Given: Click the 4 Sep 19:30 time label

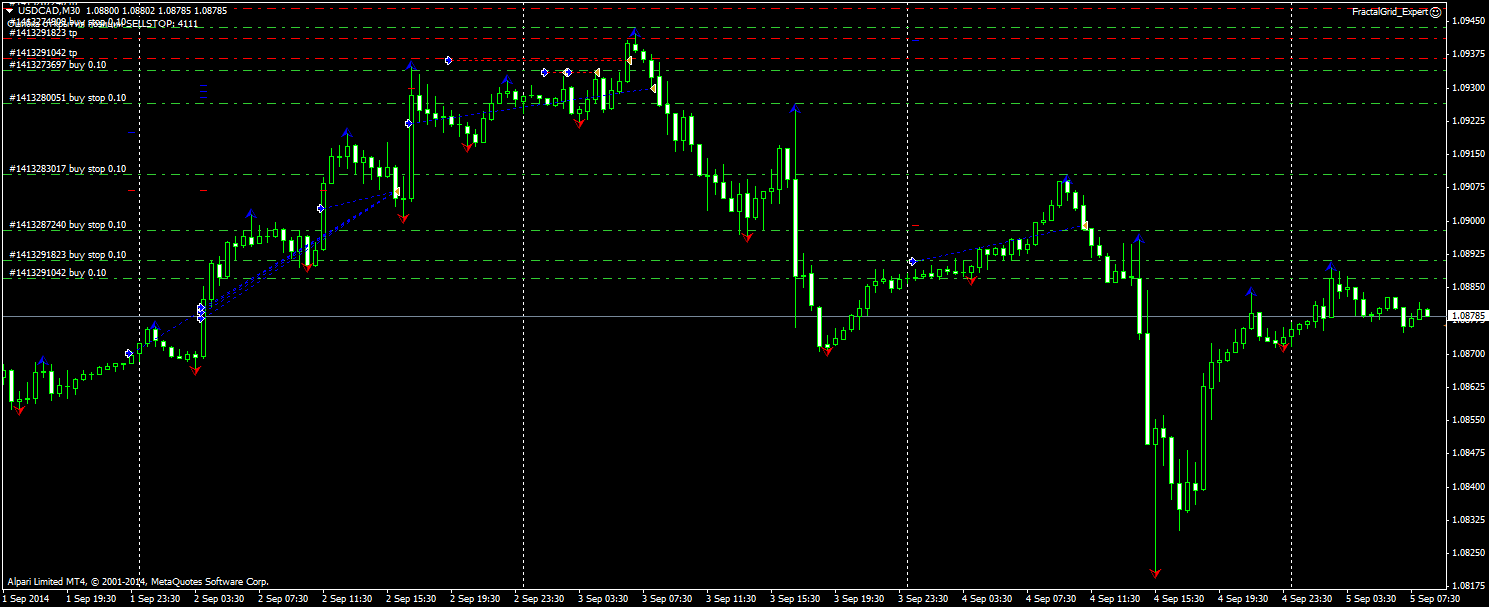Looking at the screenshot, I should pos(1245,599).
